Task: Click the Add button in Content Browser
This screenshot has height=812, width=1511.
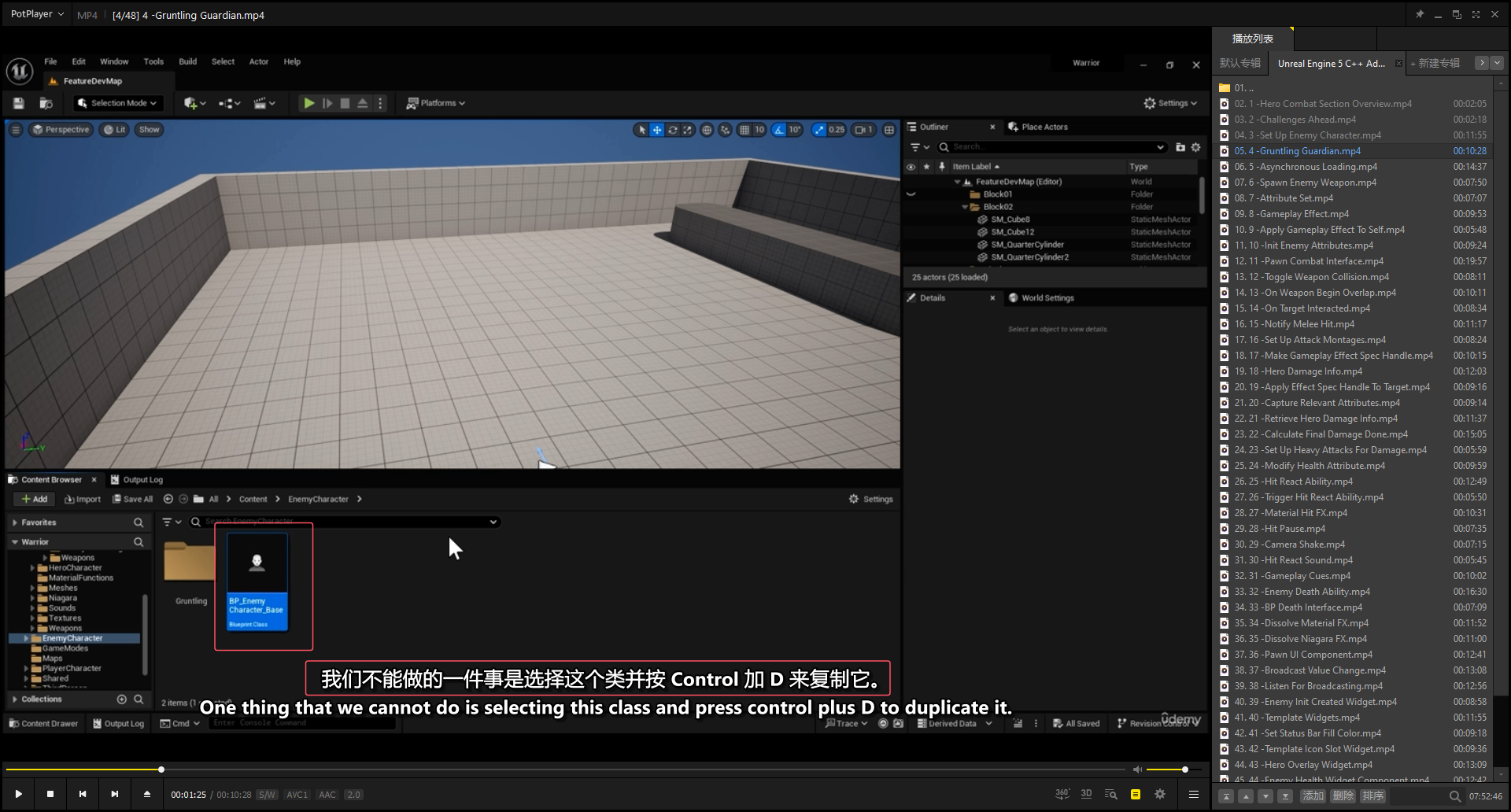Action: coord(34,499)
